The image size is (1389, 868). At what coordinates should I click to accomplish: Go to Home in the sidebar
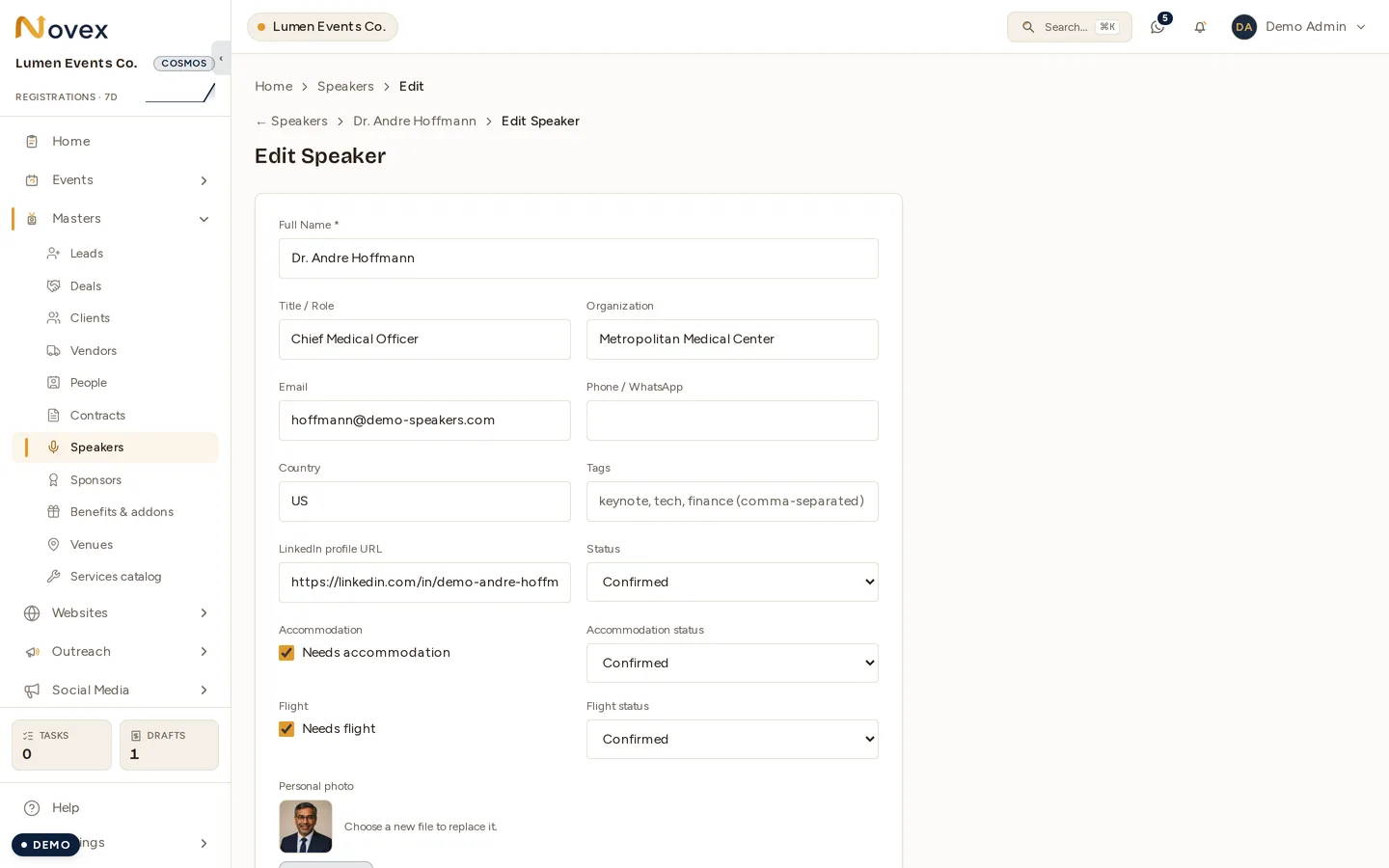[x=116, y=142]
